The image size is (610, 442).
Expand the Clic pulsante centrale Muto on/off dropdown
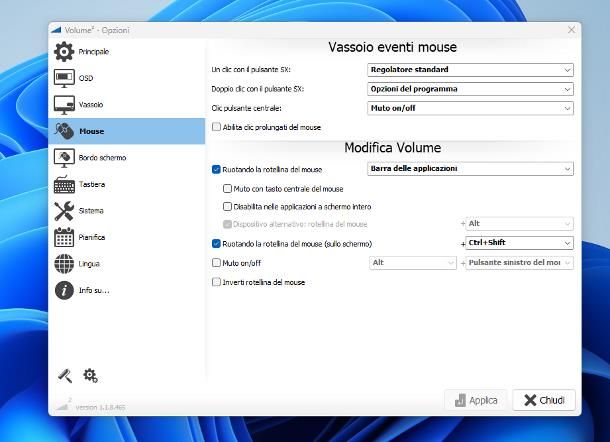[x=470, y=108]
